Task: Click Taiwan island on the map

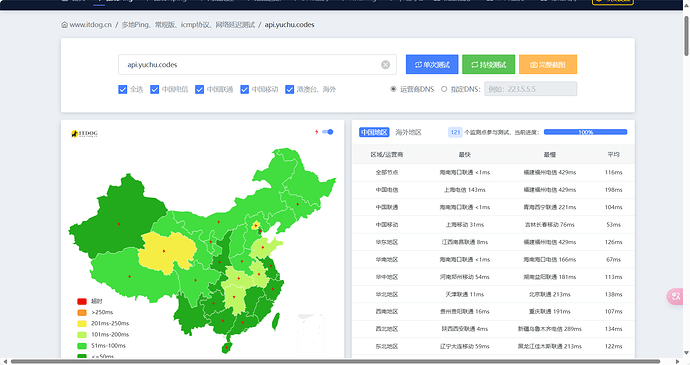Action: pyautogui.click(x=275, y=321)
